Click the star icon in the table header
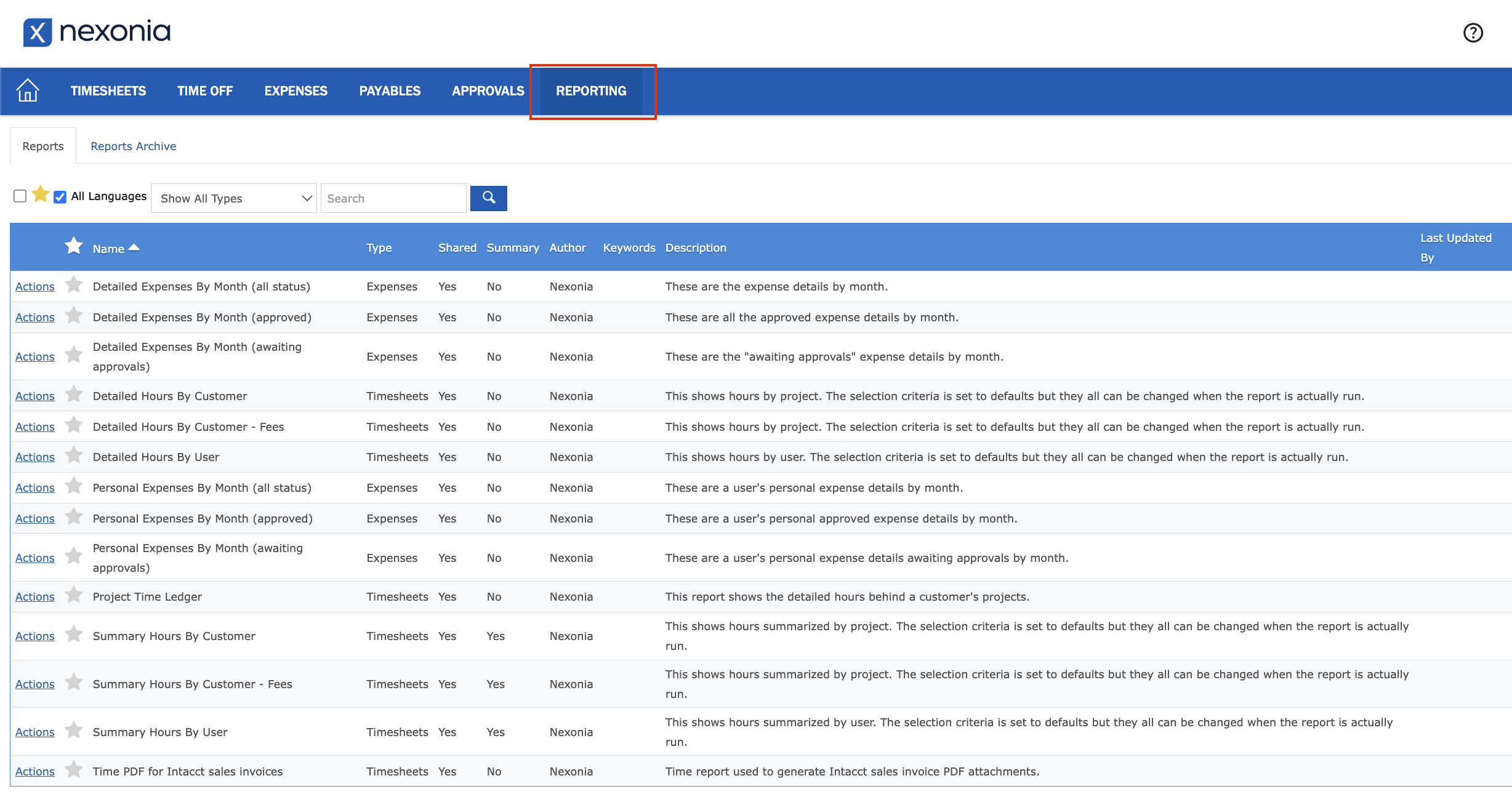1512x805 pixels. (74, 246)
